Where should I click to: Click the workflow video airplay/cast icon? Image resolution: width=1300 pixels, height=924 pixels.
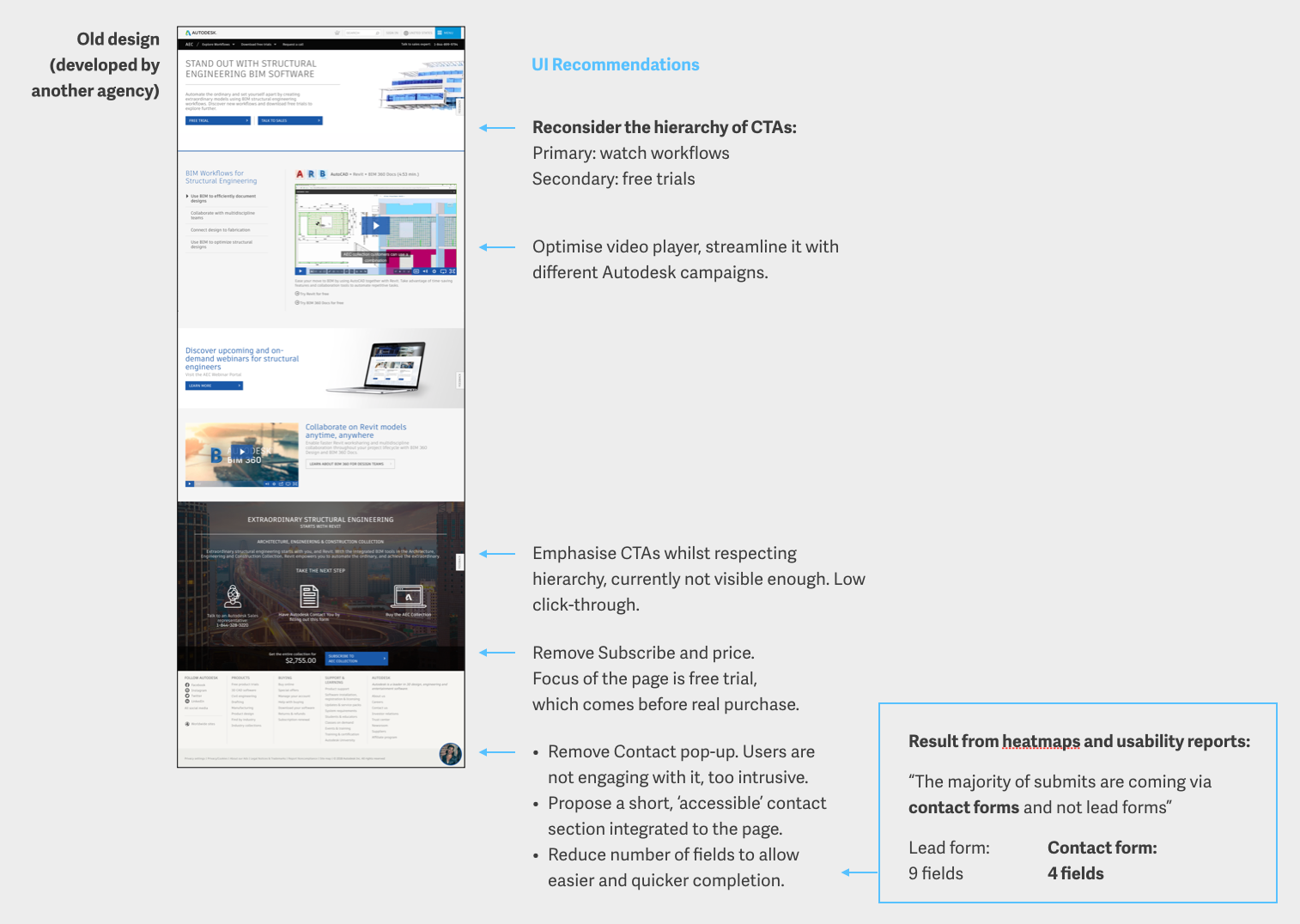443,271
